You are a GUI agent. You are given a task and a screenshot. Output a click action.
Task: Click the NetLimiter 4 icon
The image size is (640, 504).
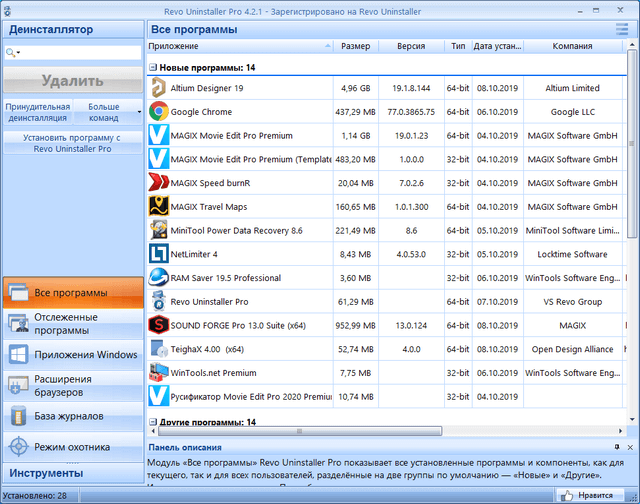158,254
